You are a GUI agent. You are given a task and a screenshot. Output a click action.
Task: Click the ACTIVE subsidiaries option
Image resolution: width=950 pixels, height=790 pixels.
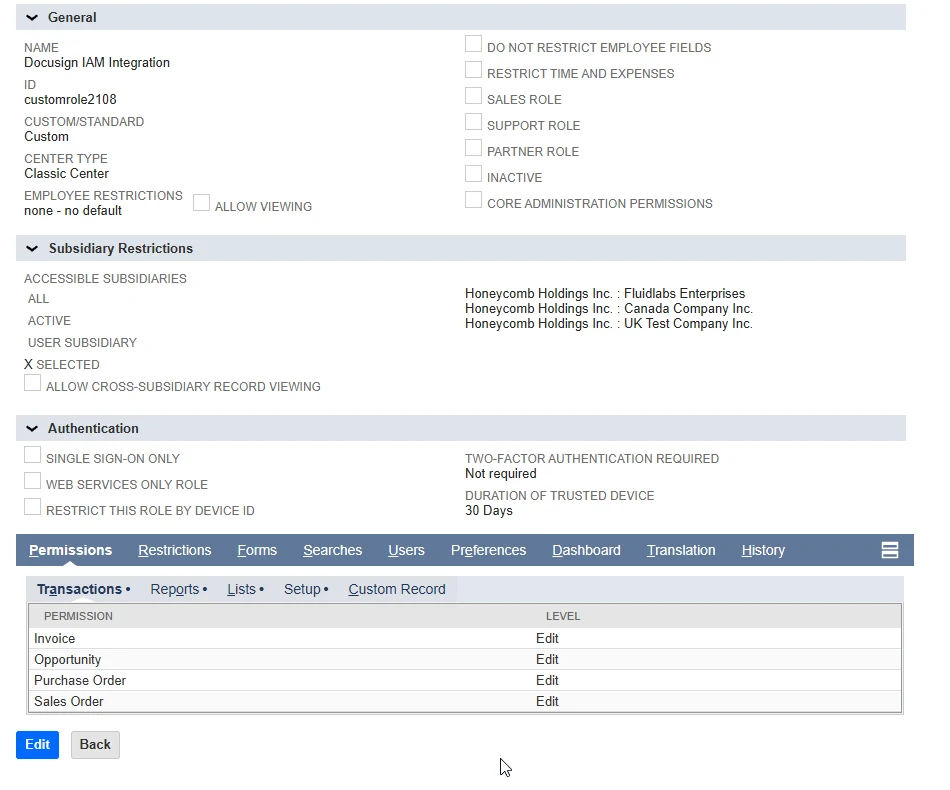[49, 321]
